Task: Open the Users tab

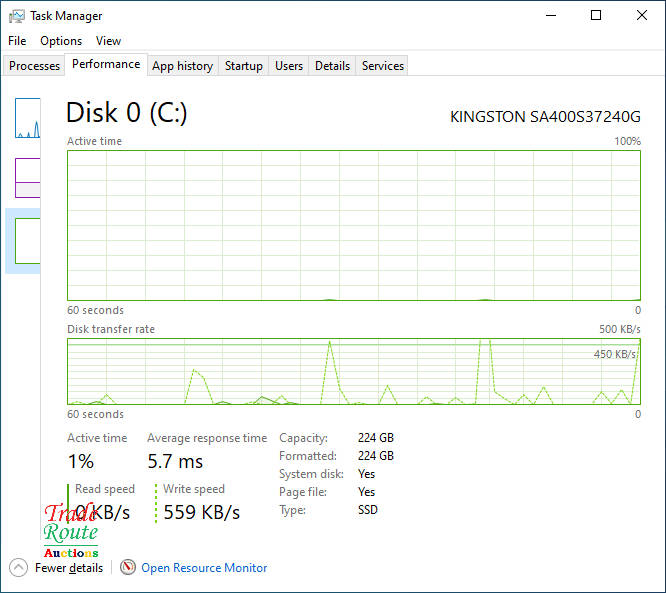Action: click(289, 66)
